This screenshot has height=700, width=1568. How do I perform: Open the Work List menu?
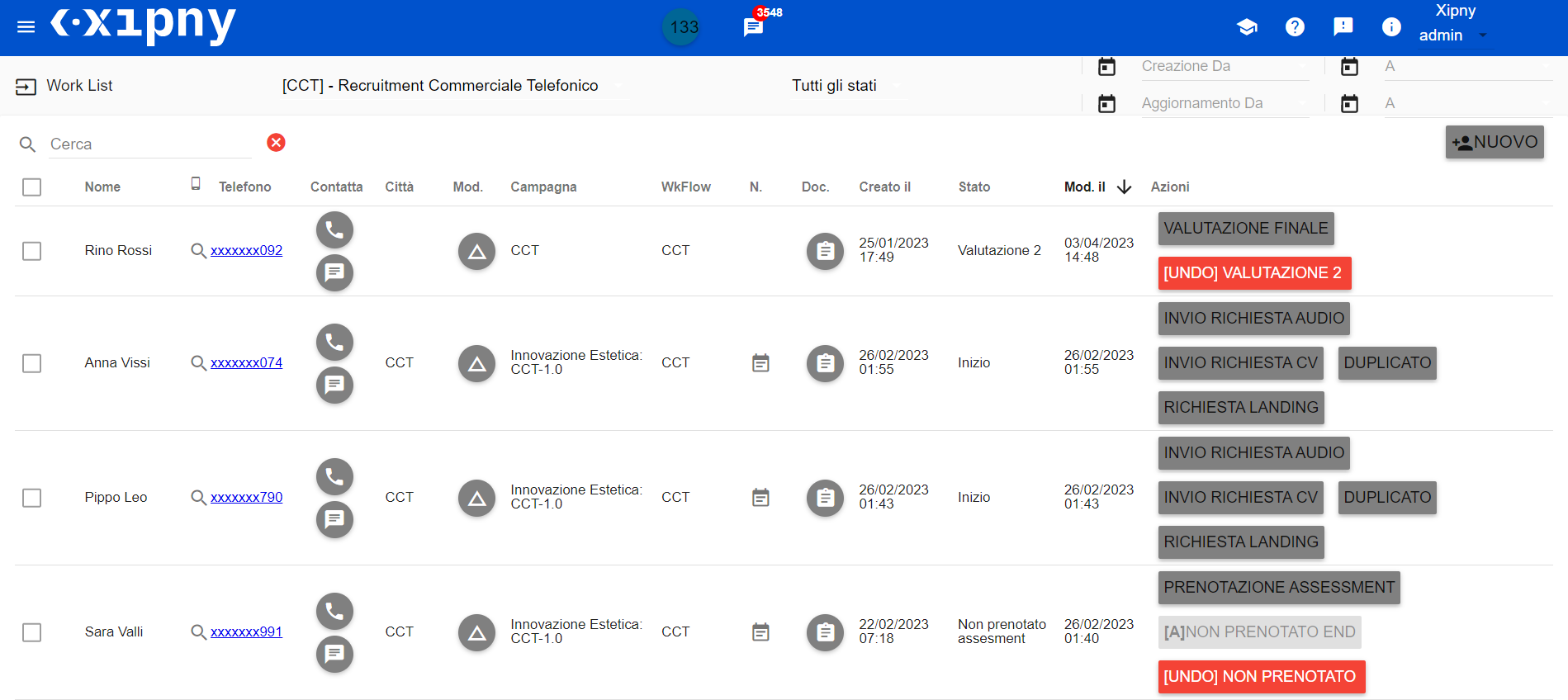pyautogui.click(x=64, y=86)
